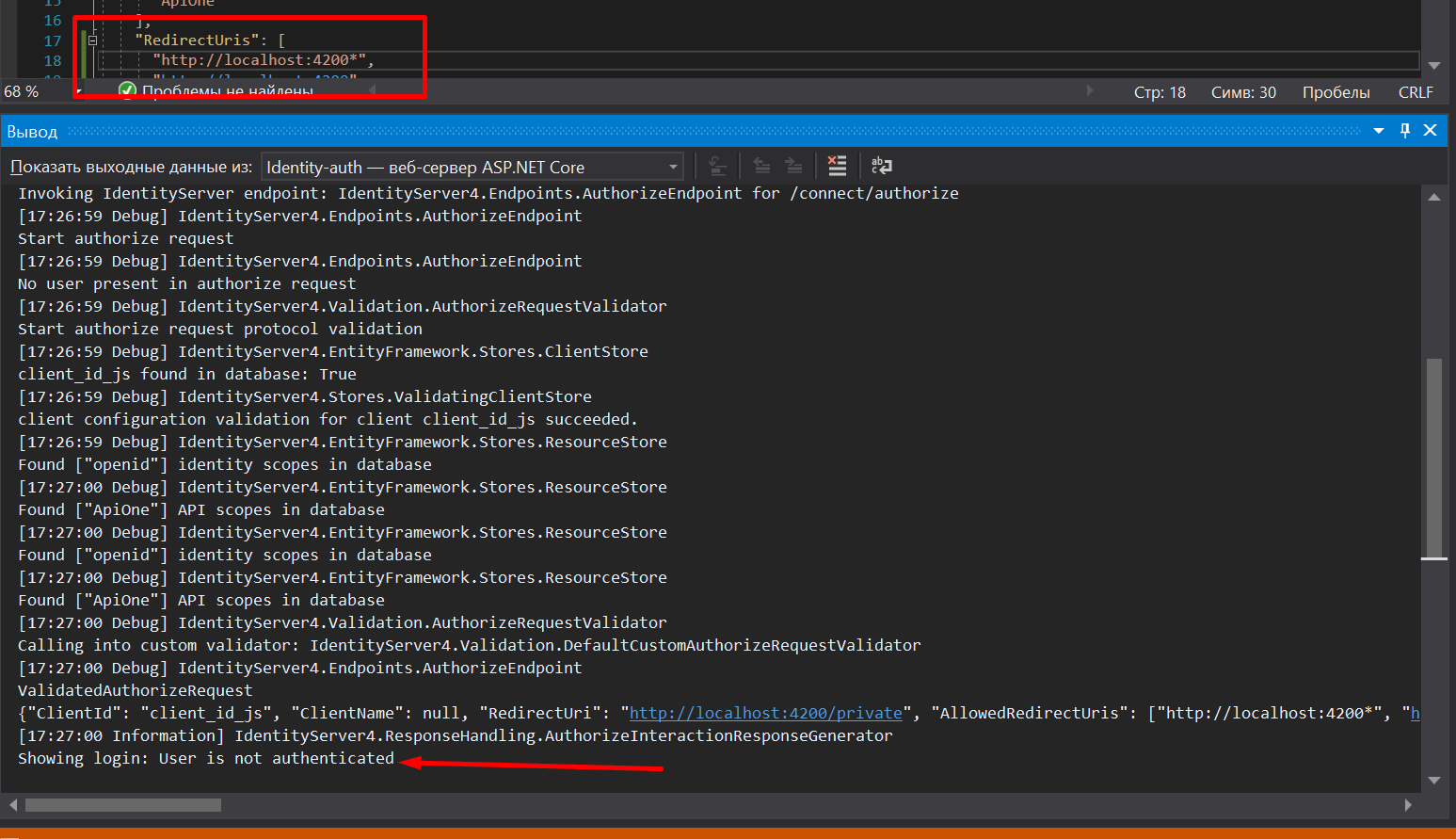Go to previous message in output

click(761, 166)
